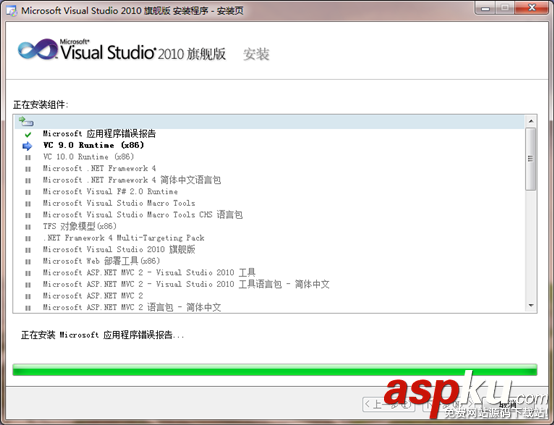
Task: Click the pending icon beside Multi-Targeting Pack
Action: coord(28,239)
